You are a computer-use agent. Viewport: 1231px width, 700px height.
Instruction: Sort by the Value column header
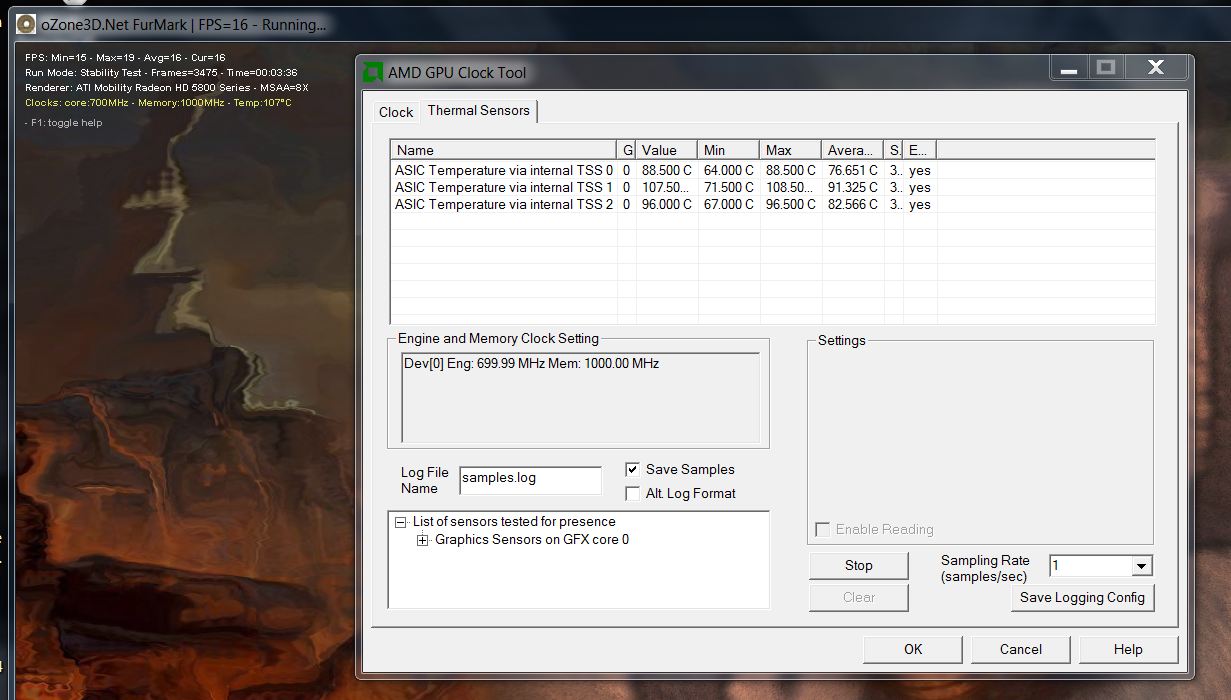click(667, 150)
